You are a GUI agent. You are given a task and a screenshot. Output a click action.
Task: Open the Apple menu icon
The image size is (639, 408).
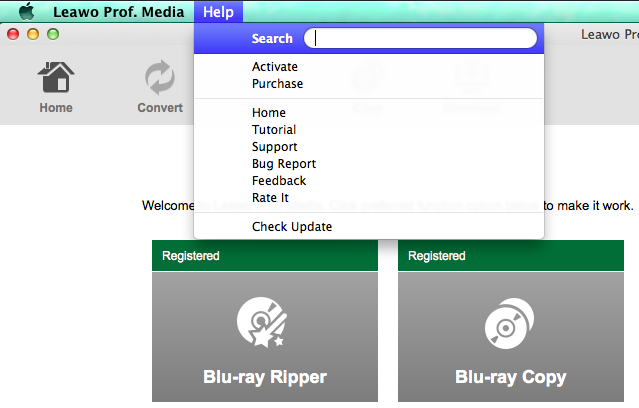point(27,11)
